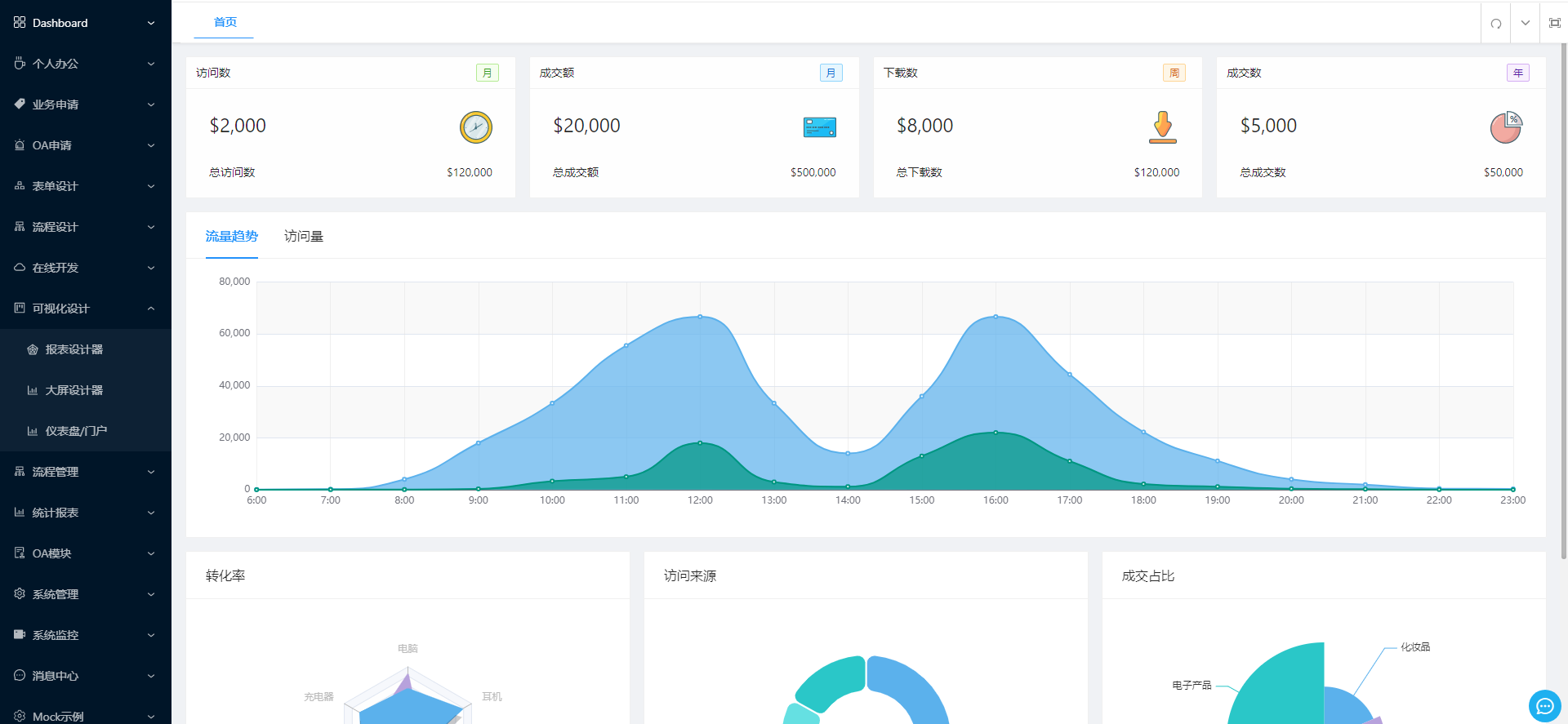This screenshot has width=1568, height=724.
Task: Click the $50,000 总成交数 value
Action: click(1503, 172)
